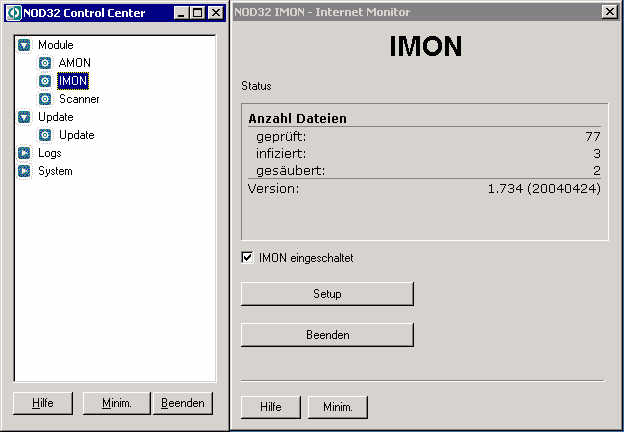Click the NOD32 logo icon in the Control Center title bar
The height and width of the screenshot is (432, 624).
pos(14,13)
